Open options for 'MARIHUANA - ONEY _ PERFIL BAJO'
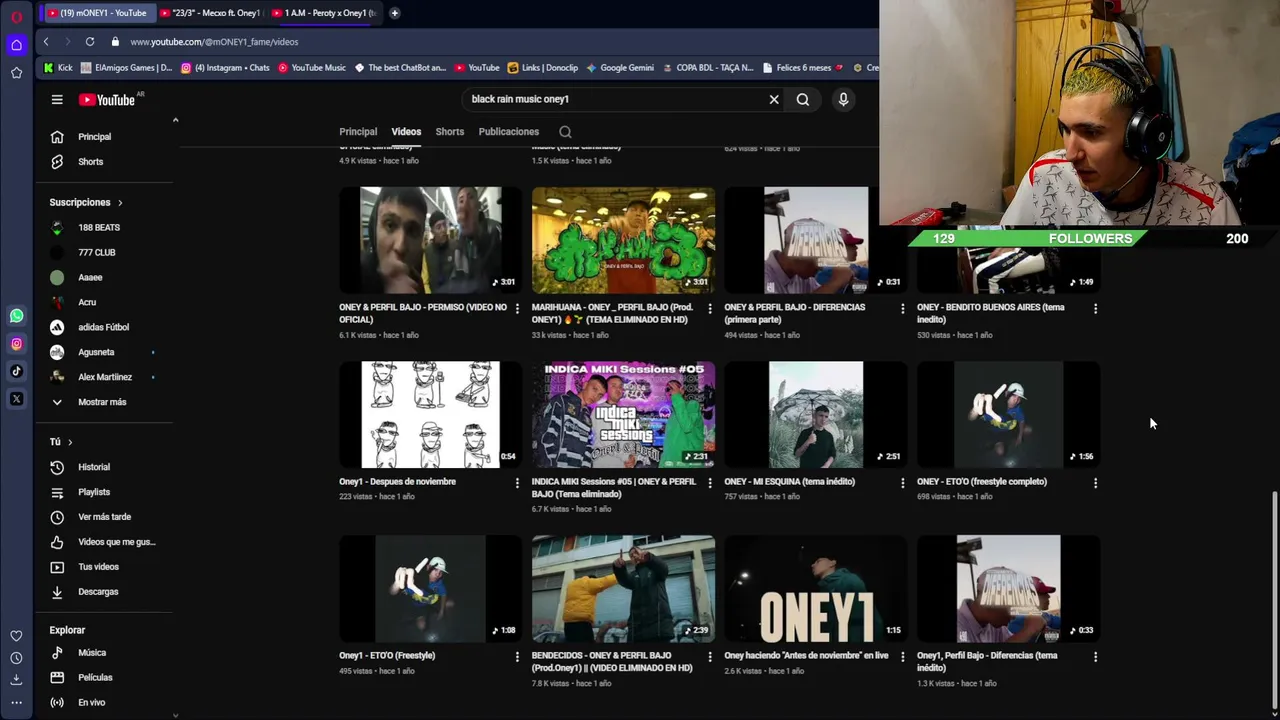The image size is (1280, 720). pyautogui.click(x=710, y=309)
